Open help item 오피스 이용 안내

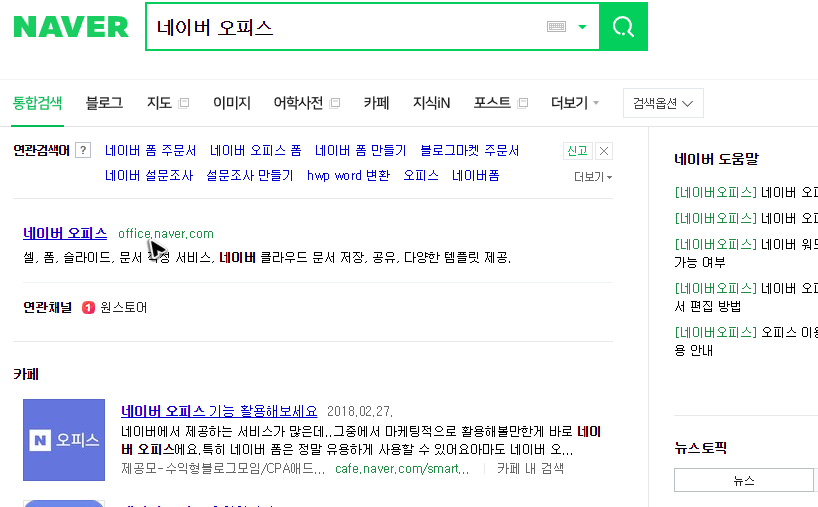(x=746, y=341)
